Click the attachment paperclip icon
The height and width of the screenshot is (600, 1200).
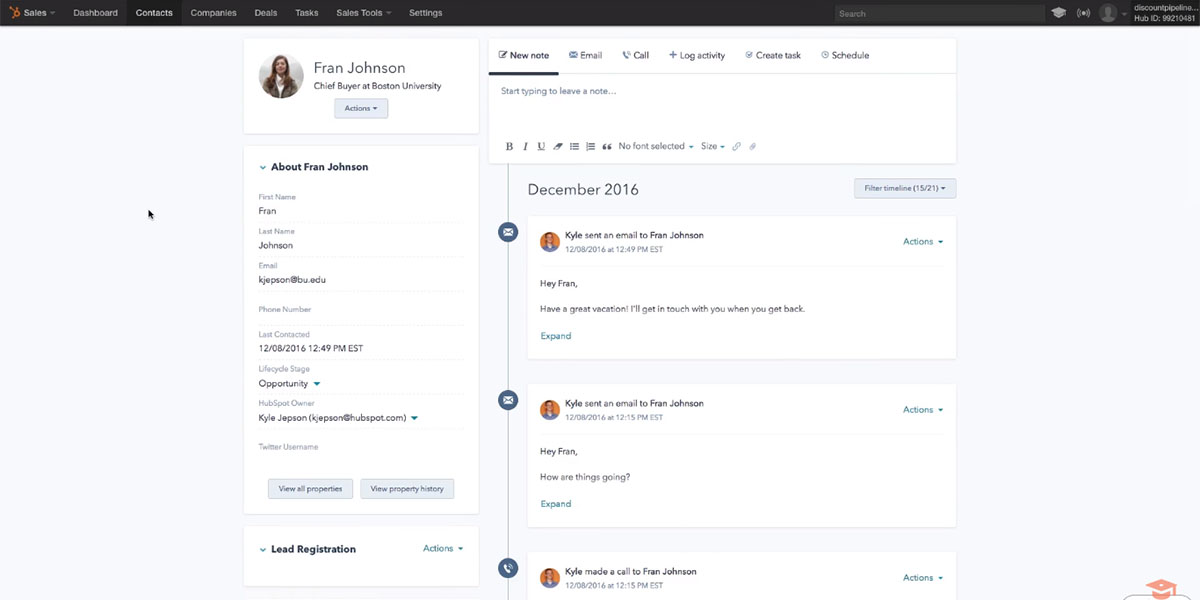[753, 146]
